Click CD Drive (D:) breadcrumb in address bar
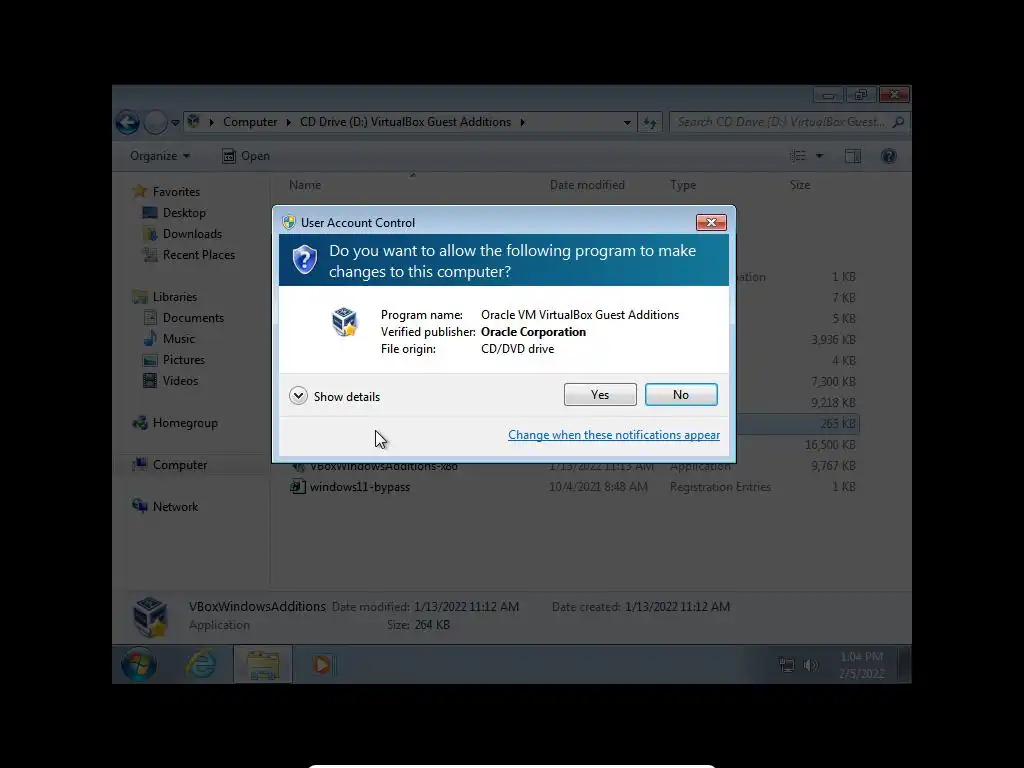1024x768 pixels. (x=405, y=122)
